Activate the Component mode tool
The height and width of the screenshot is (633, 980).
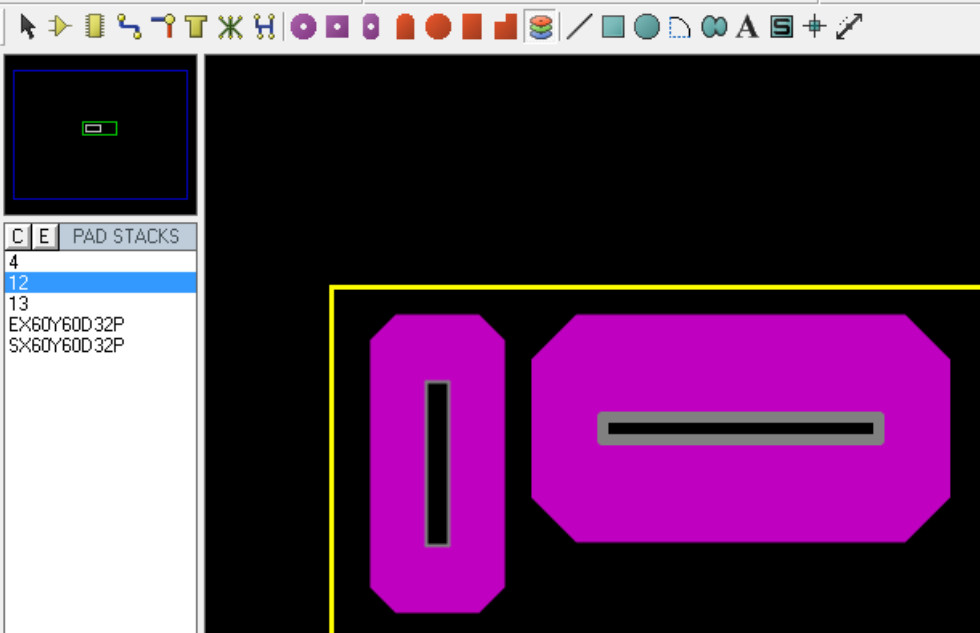(x=60, y=27)
